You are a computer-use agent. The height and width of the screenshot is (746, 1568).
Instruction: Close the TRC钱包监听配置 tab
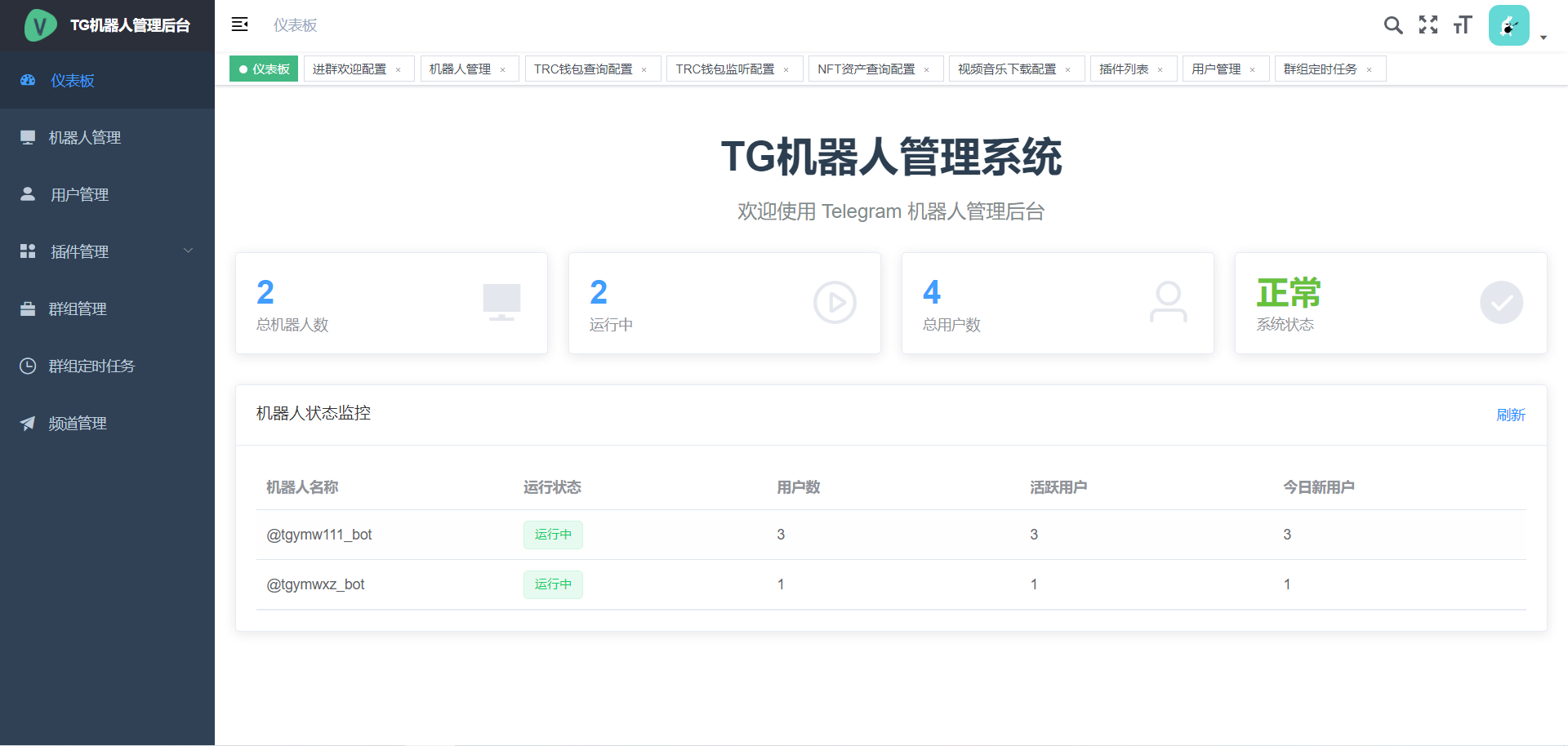pos(787,69)
